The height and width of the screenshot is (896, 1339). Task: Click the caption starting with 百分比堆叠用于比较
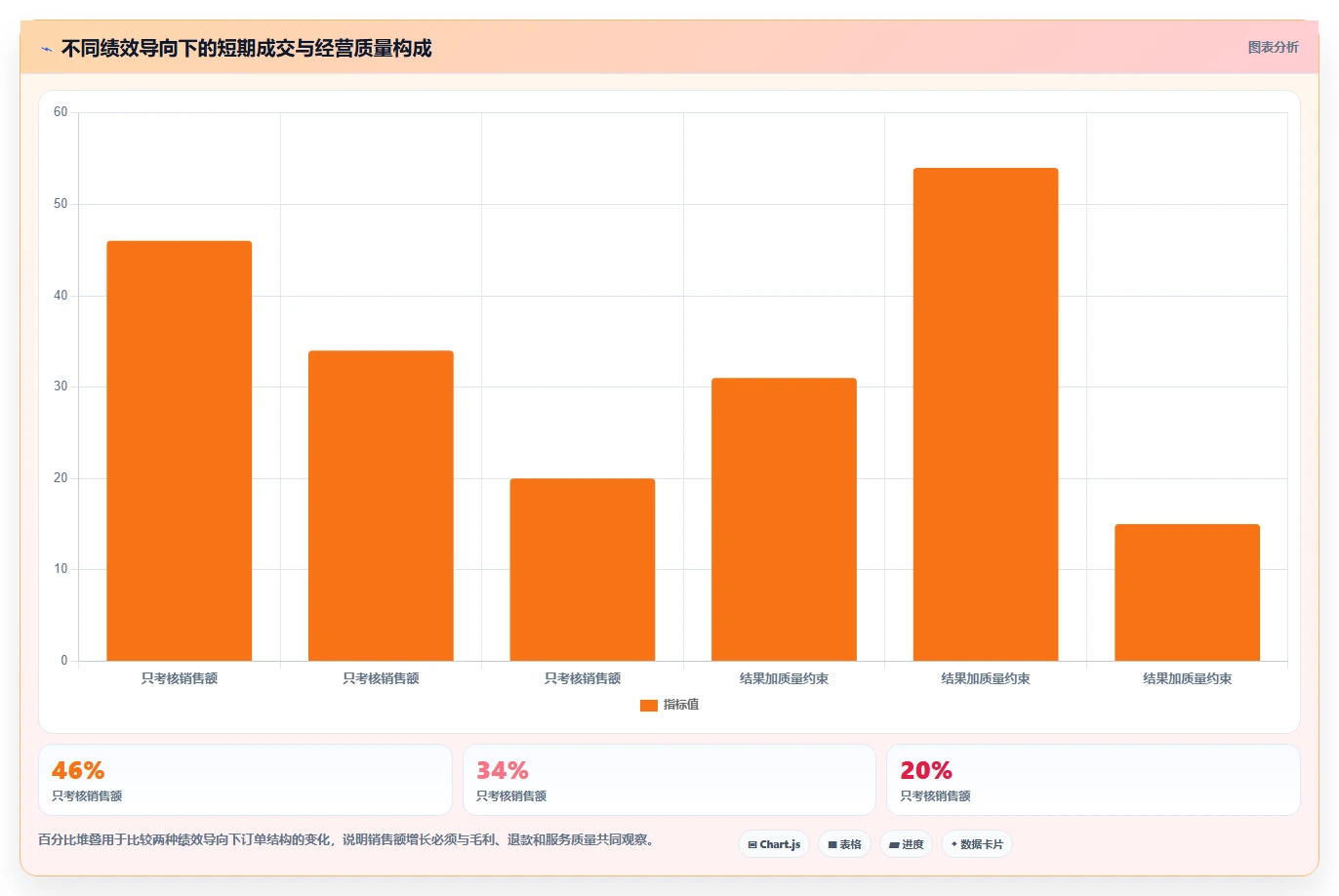tap(345, 839)
